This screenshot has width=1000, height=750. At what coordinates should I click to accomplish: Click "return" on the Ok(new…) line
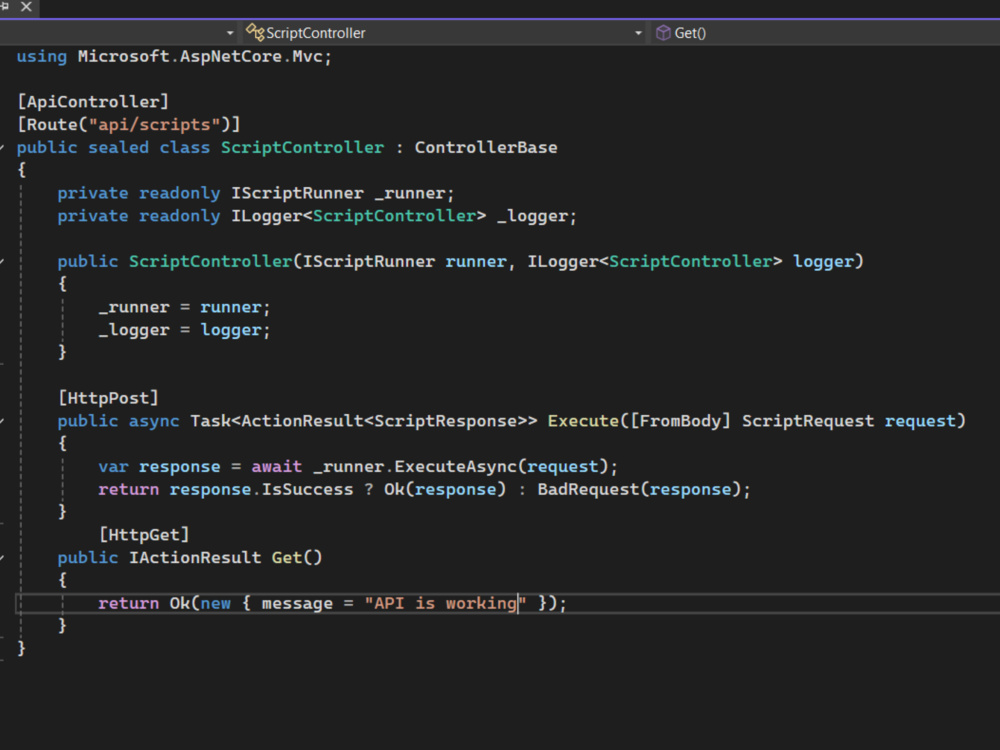tap(128, 603)
